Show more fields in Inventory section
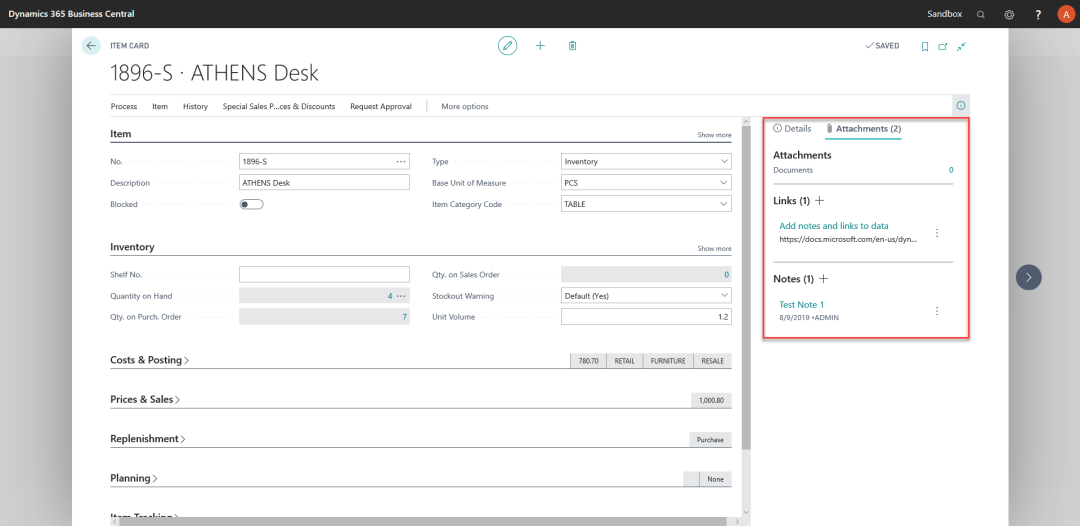Screen dimensions: 1080x526 point(714,249)
